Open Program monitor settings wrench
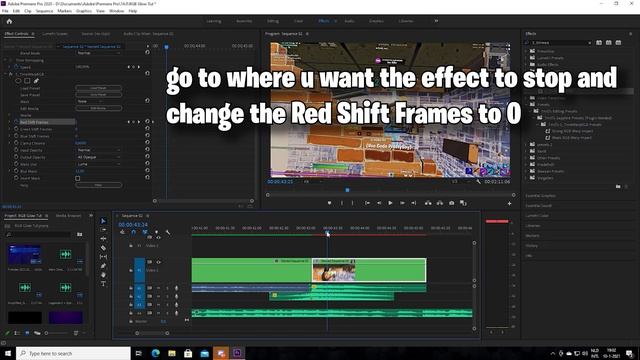The width and height of the screenshot is (640, 360). point(478,181)
